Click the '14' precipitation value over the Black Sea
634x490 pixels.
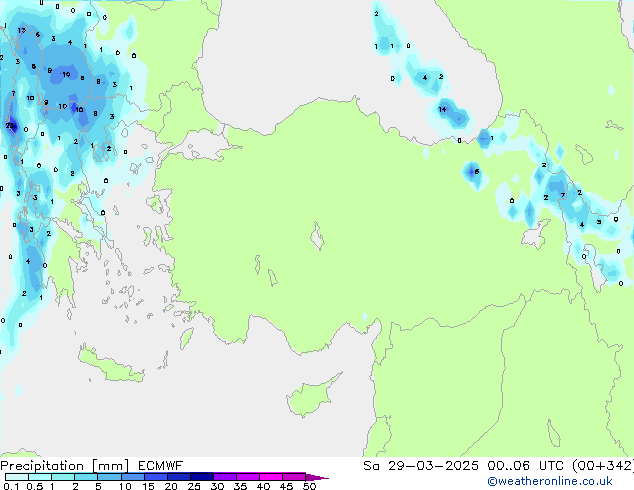tap(442, 109)
